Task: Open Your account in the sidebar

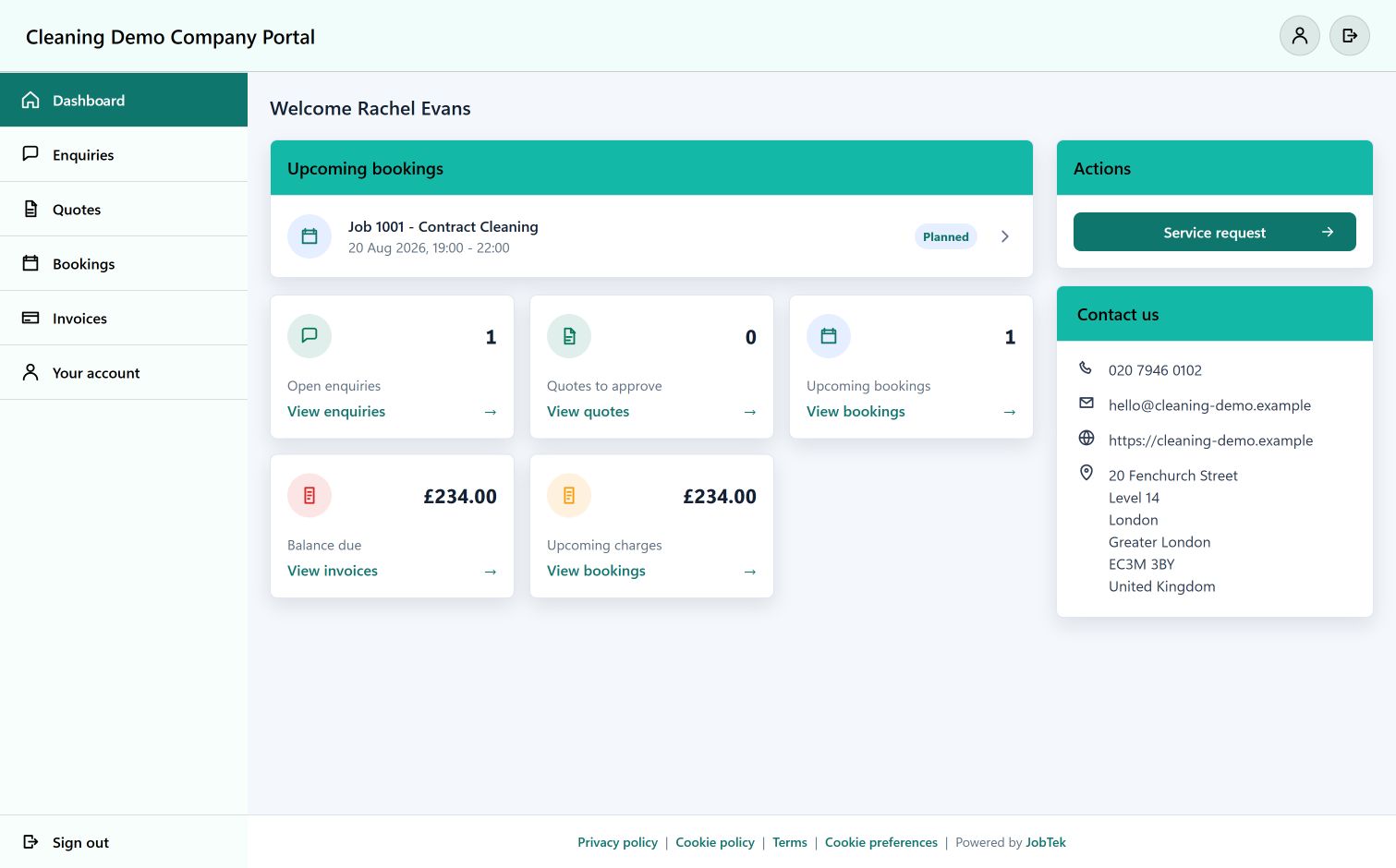Action: (x=124, y=372)
